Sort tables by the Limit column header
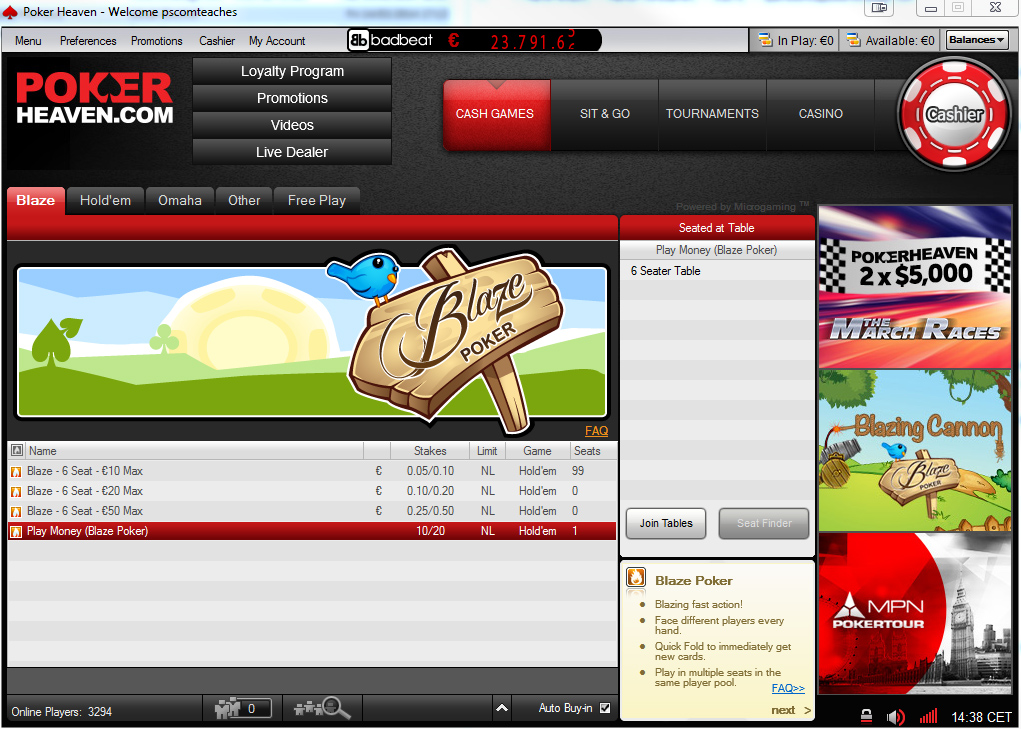Viewport: 1021px width, 729px height. (487, 450)
